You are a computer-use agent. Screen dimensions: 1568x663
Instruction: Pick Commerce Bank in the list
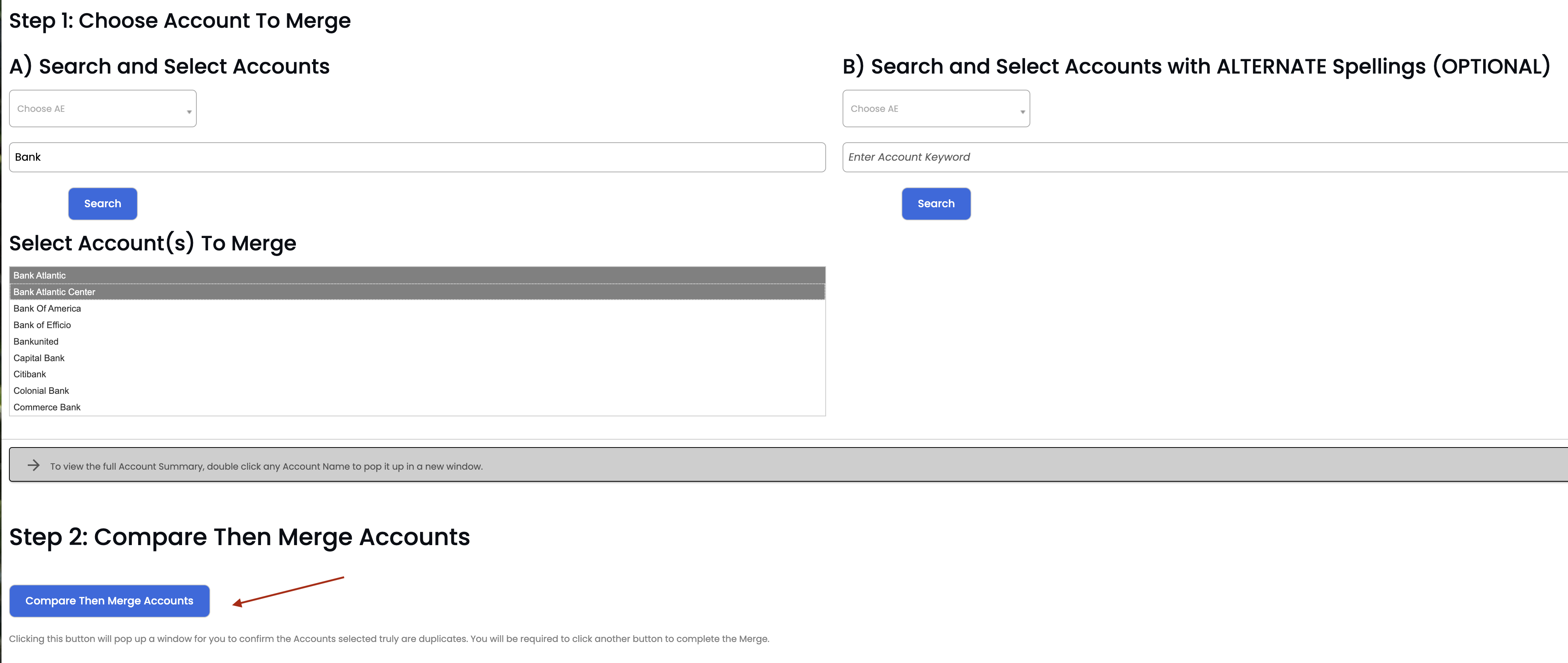click(x=418, y=407)
